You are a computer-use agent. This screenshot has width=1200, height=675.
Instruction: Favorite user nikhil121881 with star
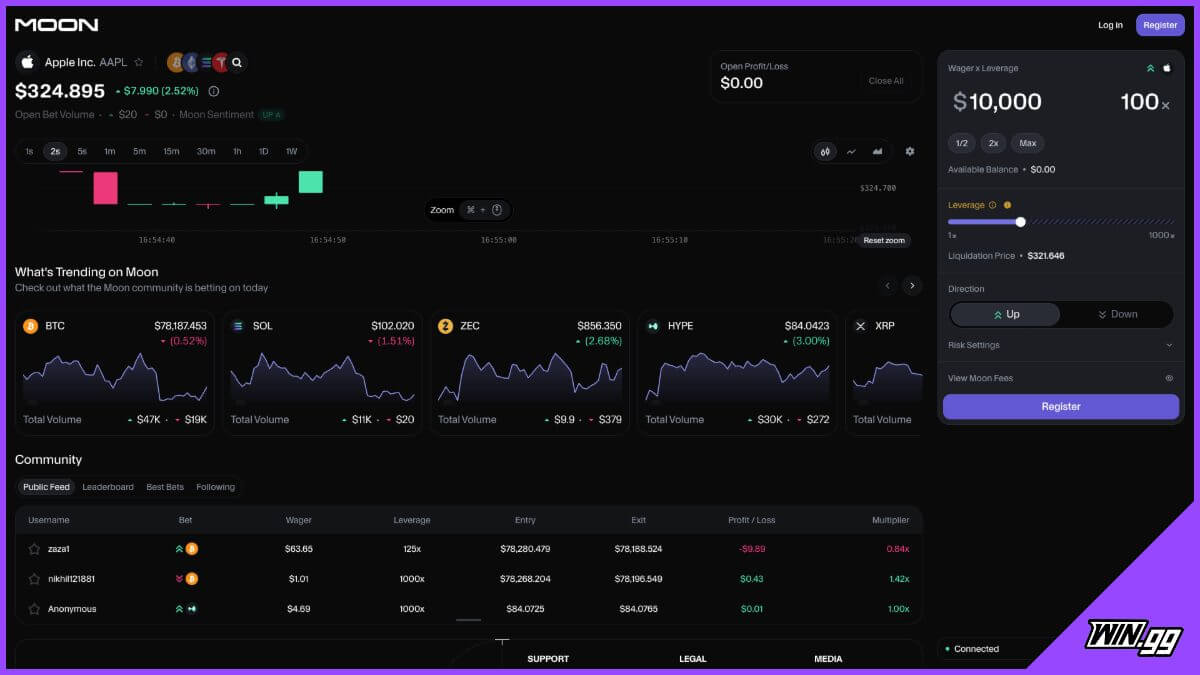coord(34,579)
